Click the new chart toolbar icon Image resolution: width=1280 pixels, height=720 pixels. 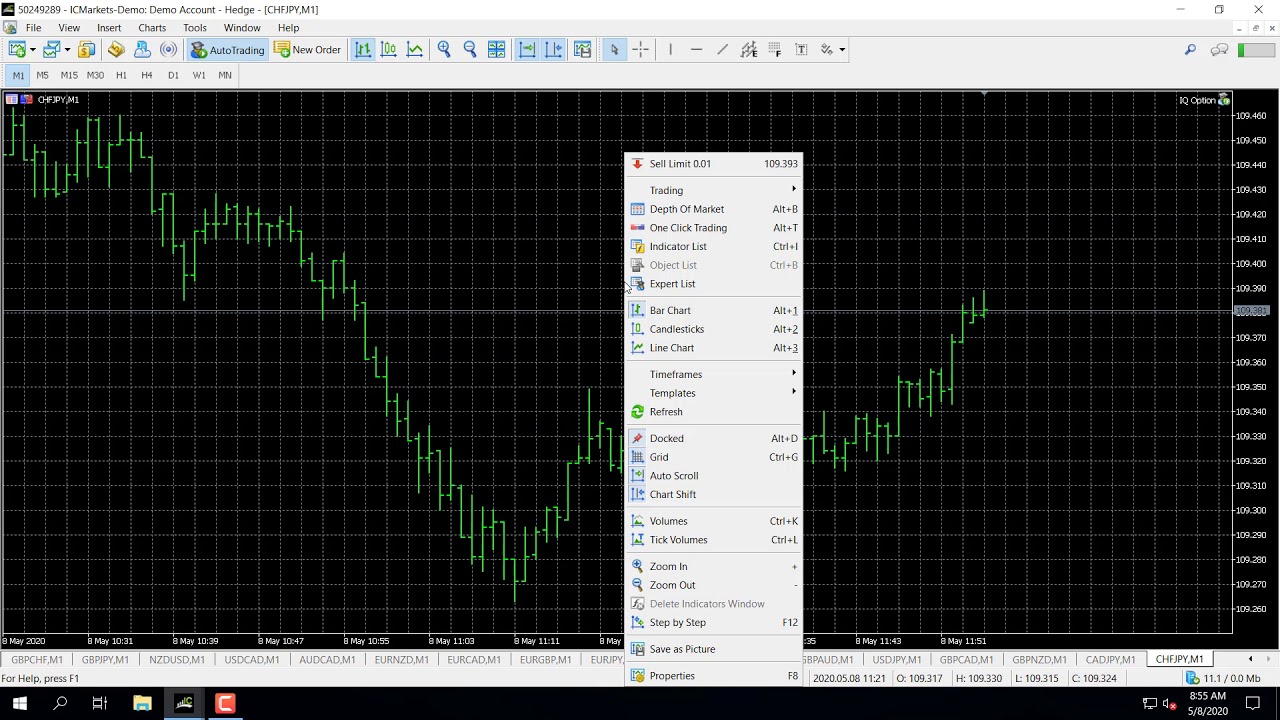click(x=17, y=49)
